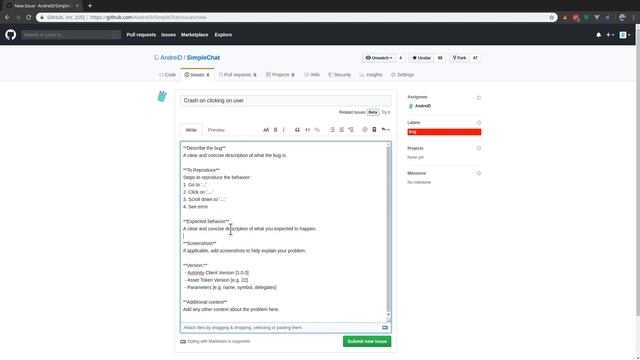Open the Settings tab
The image size is (640, 360).
[x=402, y=75]
